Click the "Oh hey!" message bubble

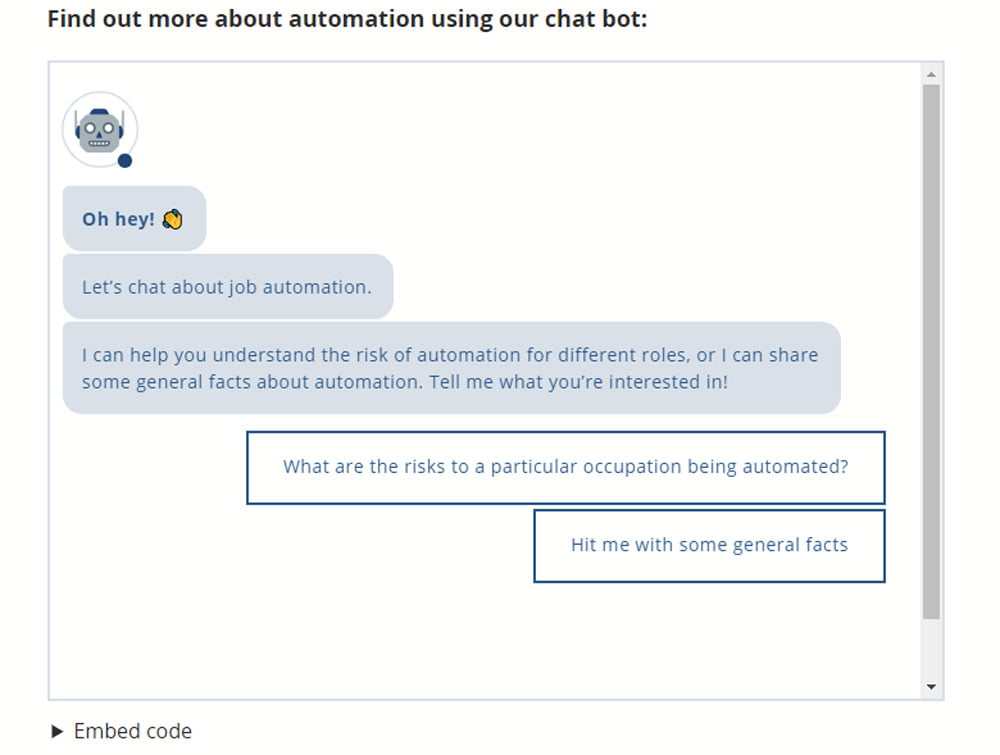pos(134,219)
